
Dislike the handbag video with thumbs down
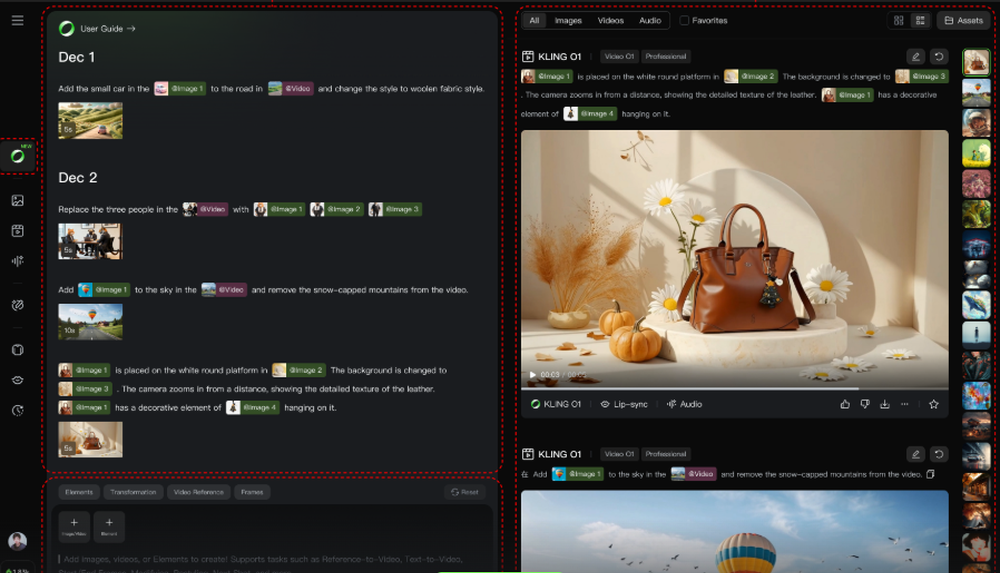pyautogui.click(x=865, y=404)
